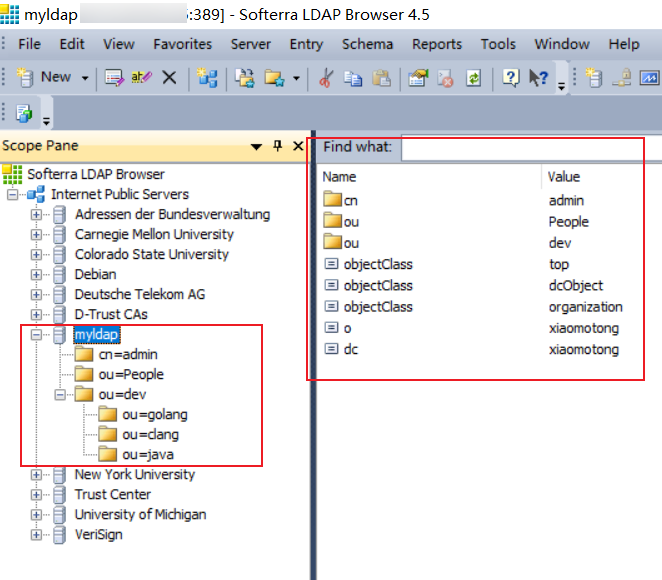Click the Modify attribute pencil icon
Image resolution: width=662 pixels, height=580 pixels.
coord(114,78)
